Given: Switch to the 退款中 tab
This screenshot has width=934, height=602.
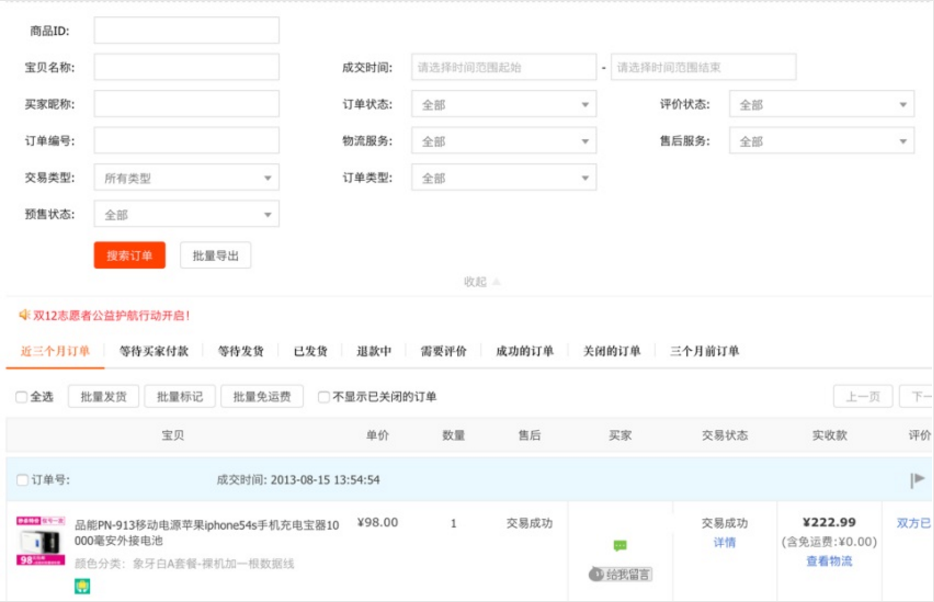Looking at the screenshot, I should point(374,352).
